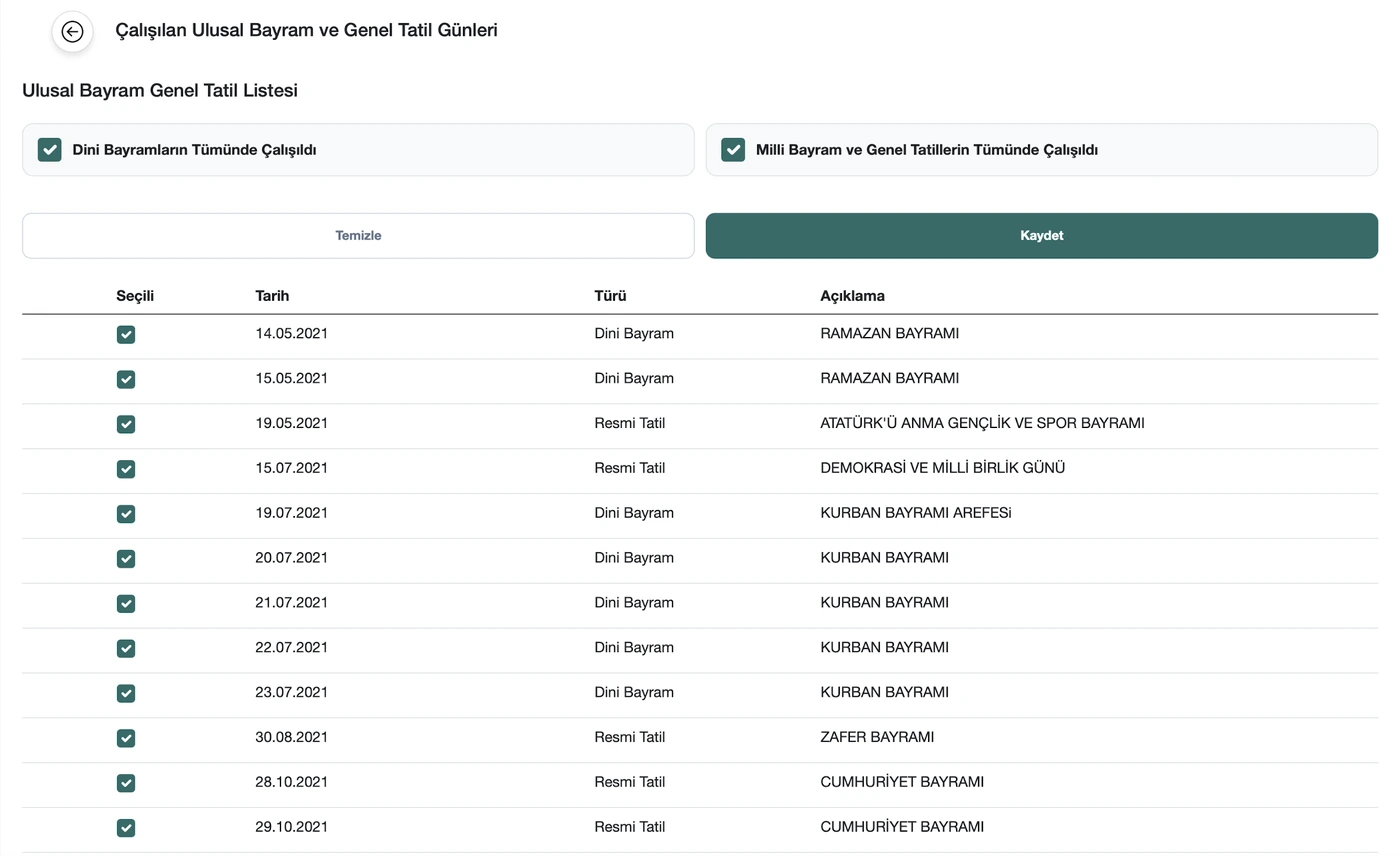Click ATATÜRK'Ü ANMA GENÇLİK VE SPOR BAYRAMI text
The height and width of the screenshot is (856, 1400).
(x=982, y=423)
